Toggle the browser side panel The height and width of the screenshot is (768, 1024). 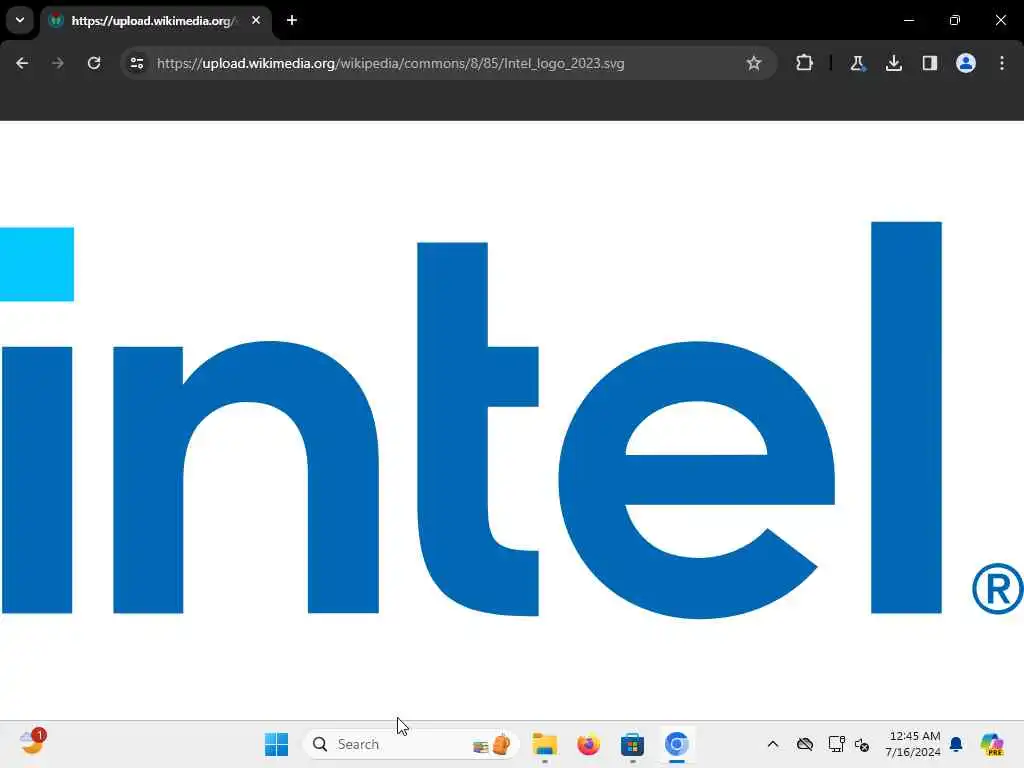point(929,63)
